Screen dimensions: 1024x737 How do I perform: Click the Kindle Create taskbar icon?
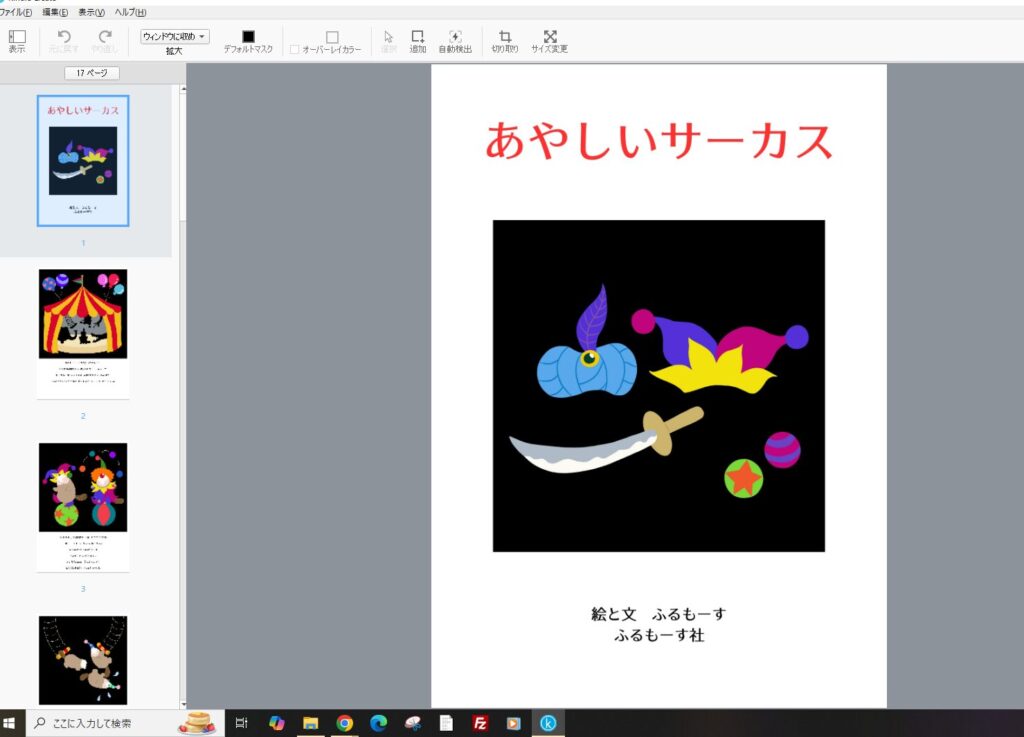pos(548,723)
